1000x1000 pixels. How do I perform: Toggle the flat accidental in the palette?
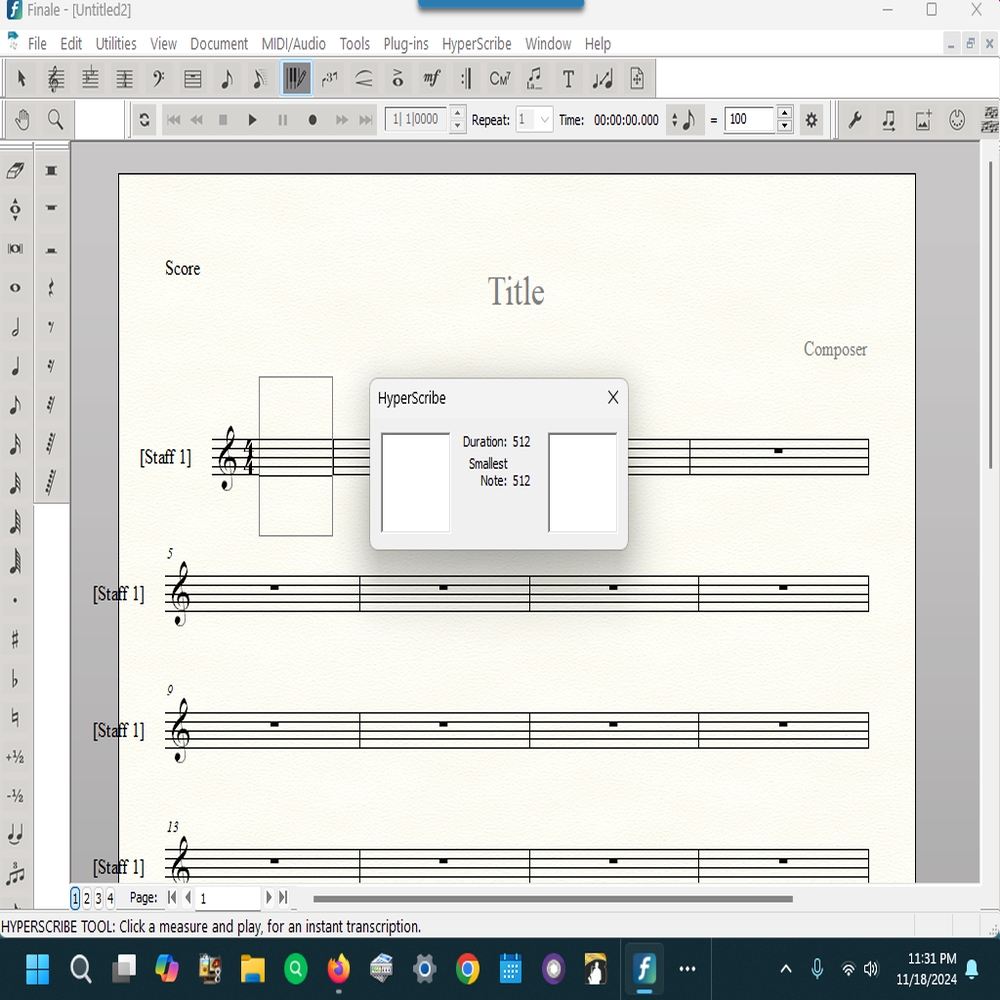click(15, 679)
